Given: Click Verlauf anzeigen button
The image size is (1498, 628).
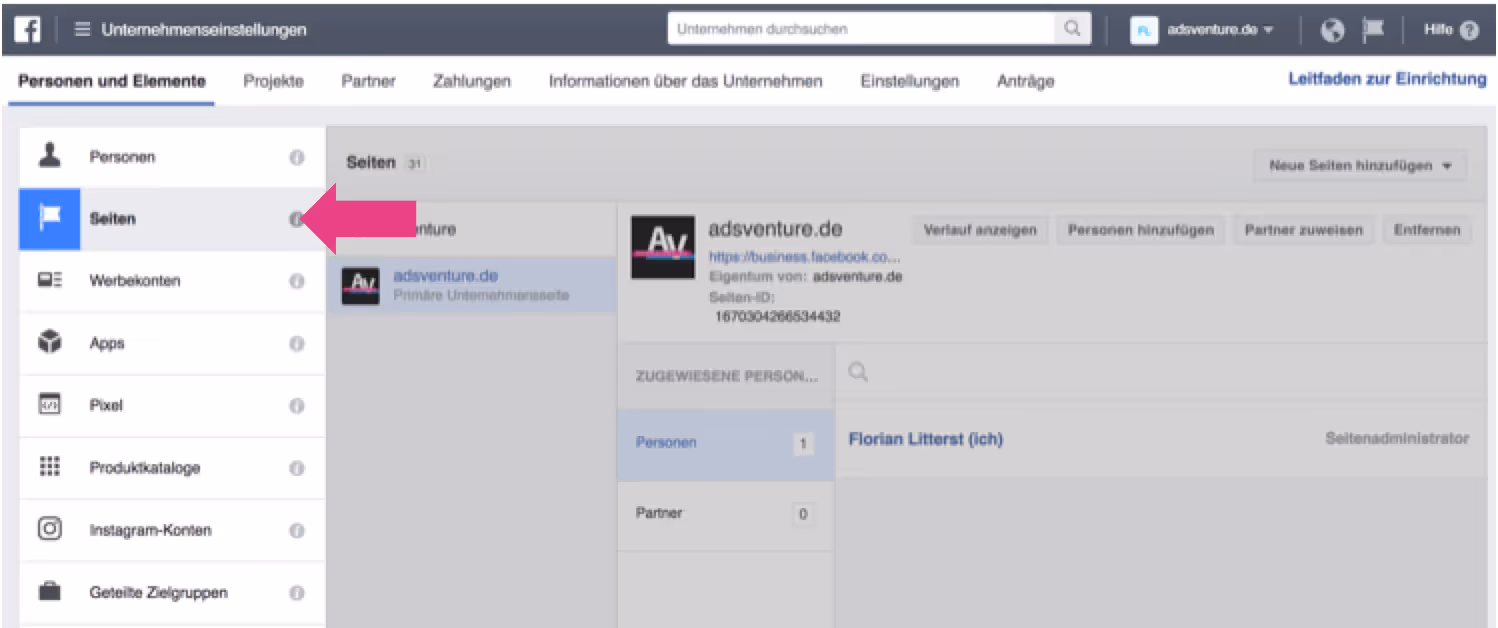Looking at the screenshot, I should coord(980,230).
